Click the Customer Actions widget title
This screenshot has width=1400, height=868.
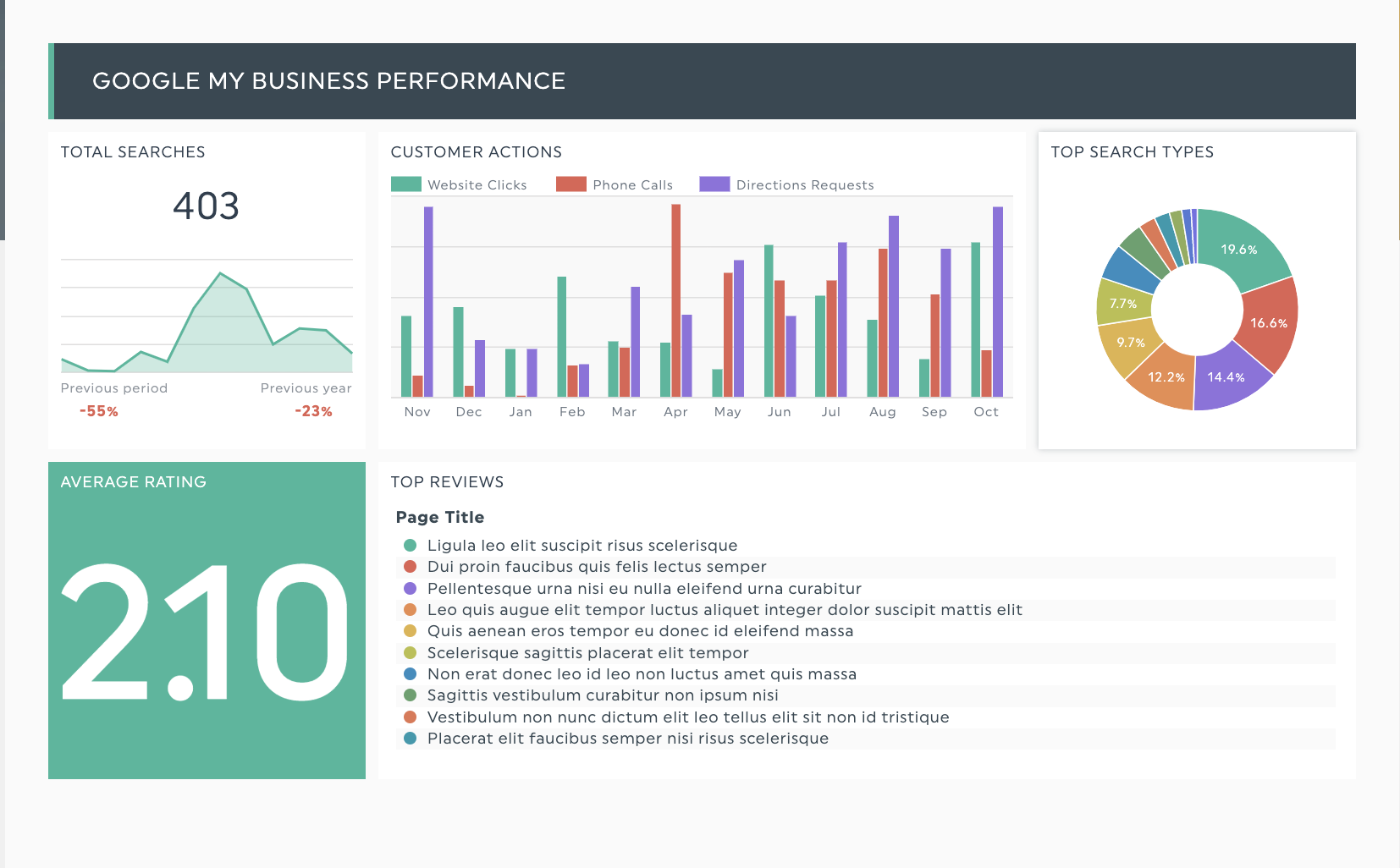point(477,152)
